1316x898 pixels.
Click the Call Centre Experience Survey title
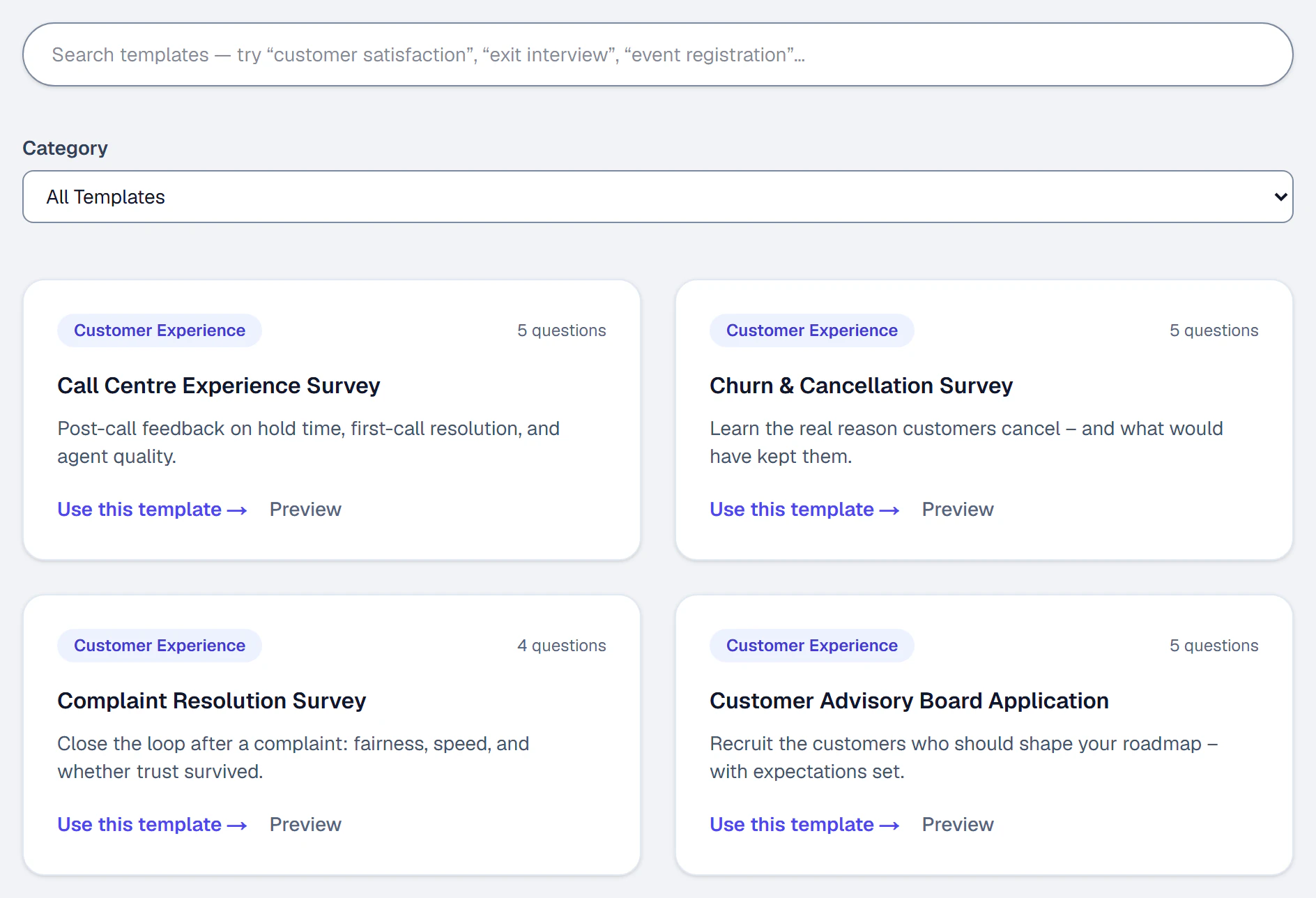219,386
